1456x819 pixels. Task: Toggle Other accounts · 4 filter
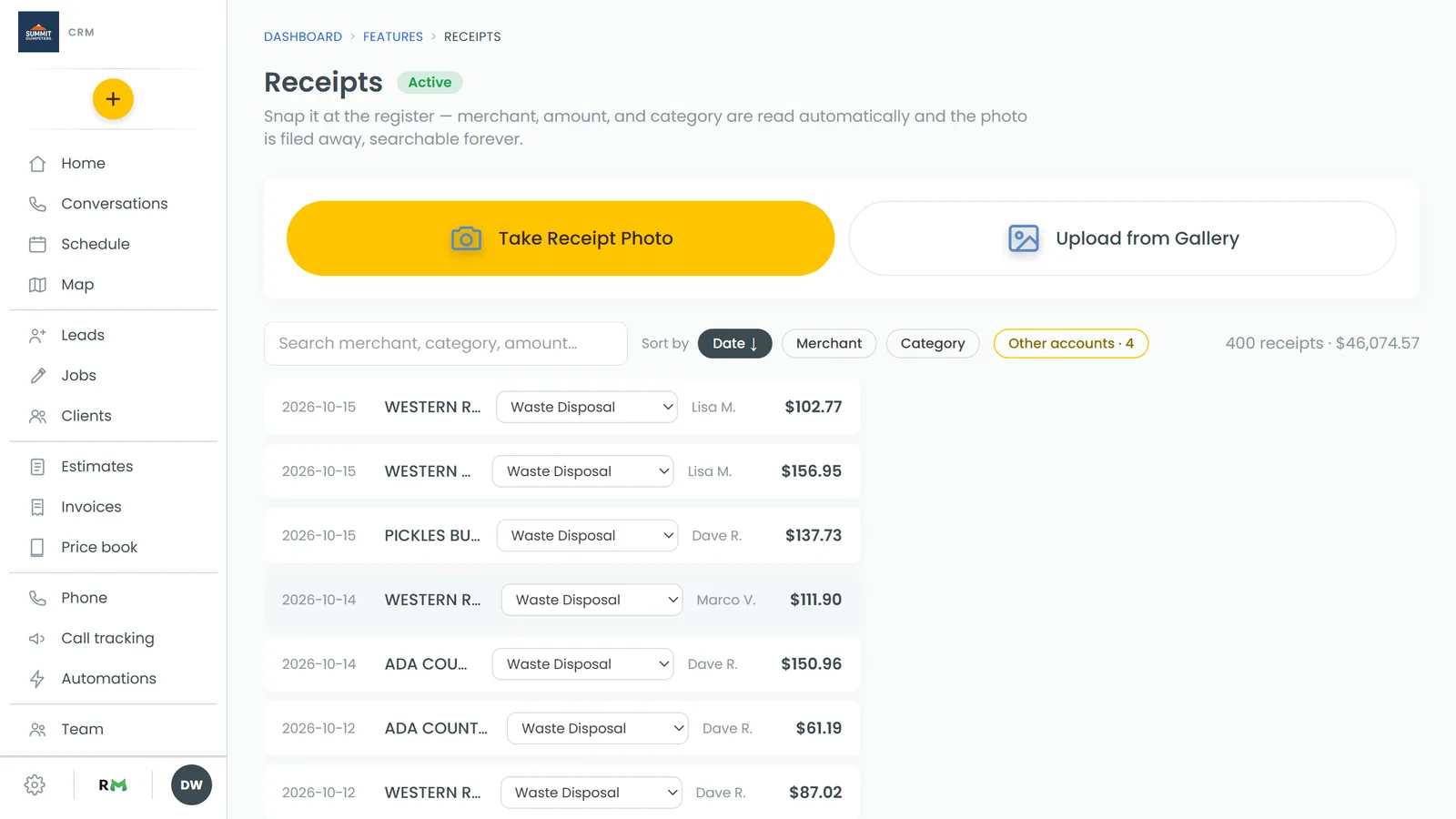point(1071,344)
